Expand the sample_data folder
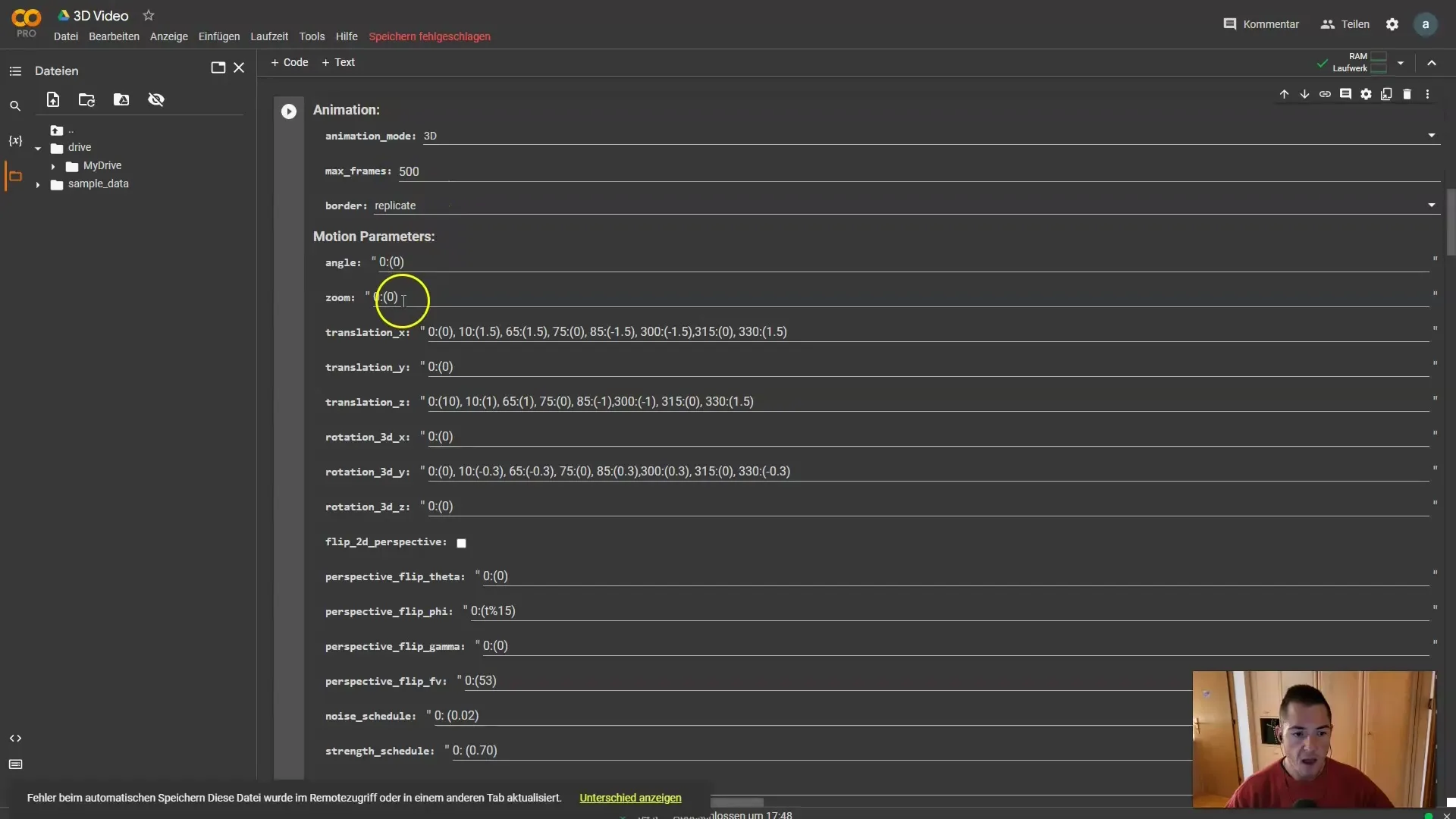Viewport: 1456px width, 819px height. point(38,184)
